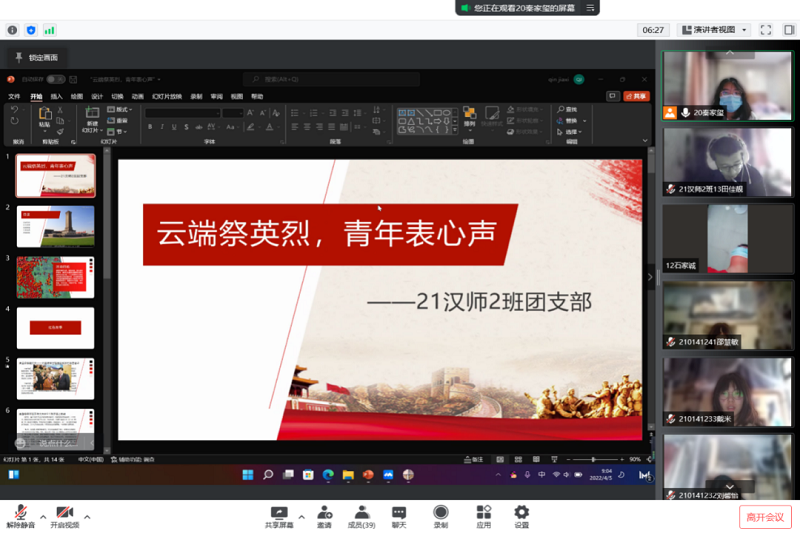Viewport: 800px width, 533px height.
Task: Toggle the participant sidebar panel icon
Action: (x=789, y=30)
